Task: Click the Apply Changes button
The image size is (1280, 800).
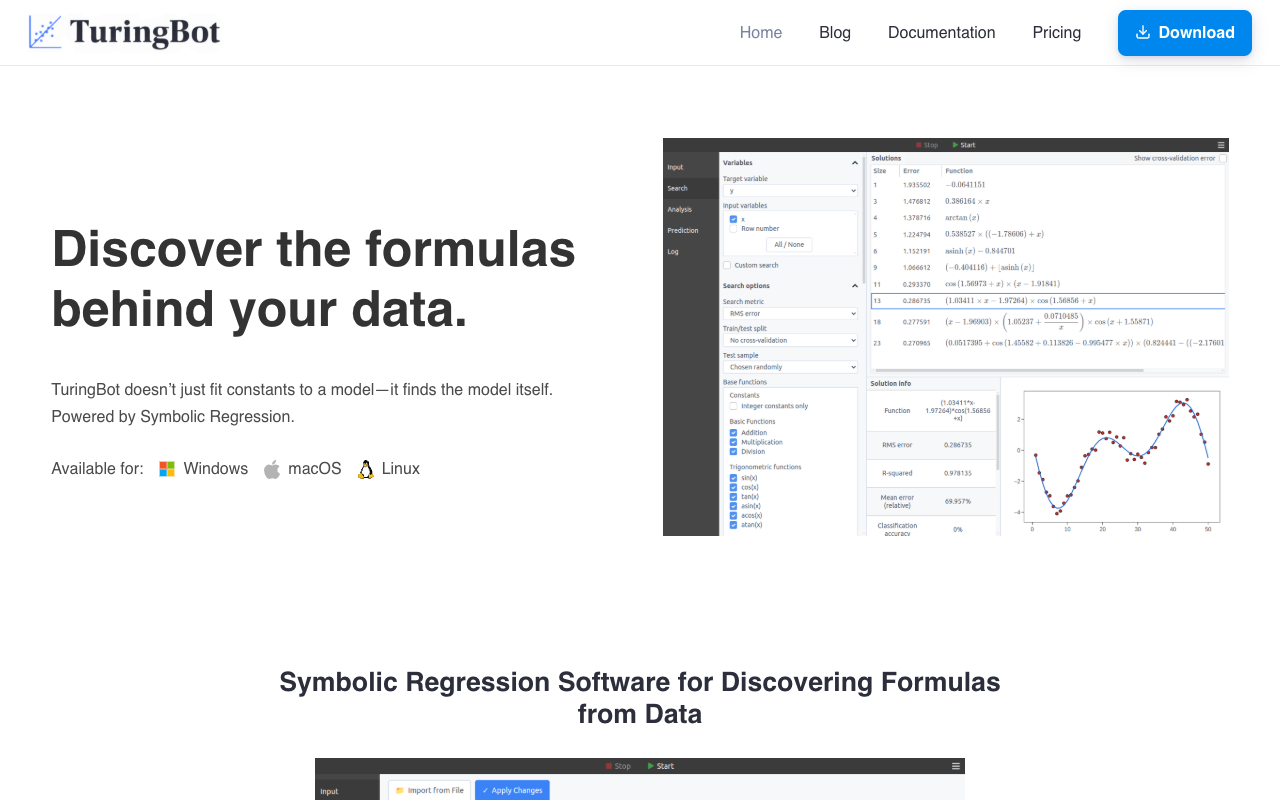Action: (x=512, y=790)
